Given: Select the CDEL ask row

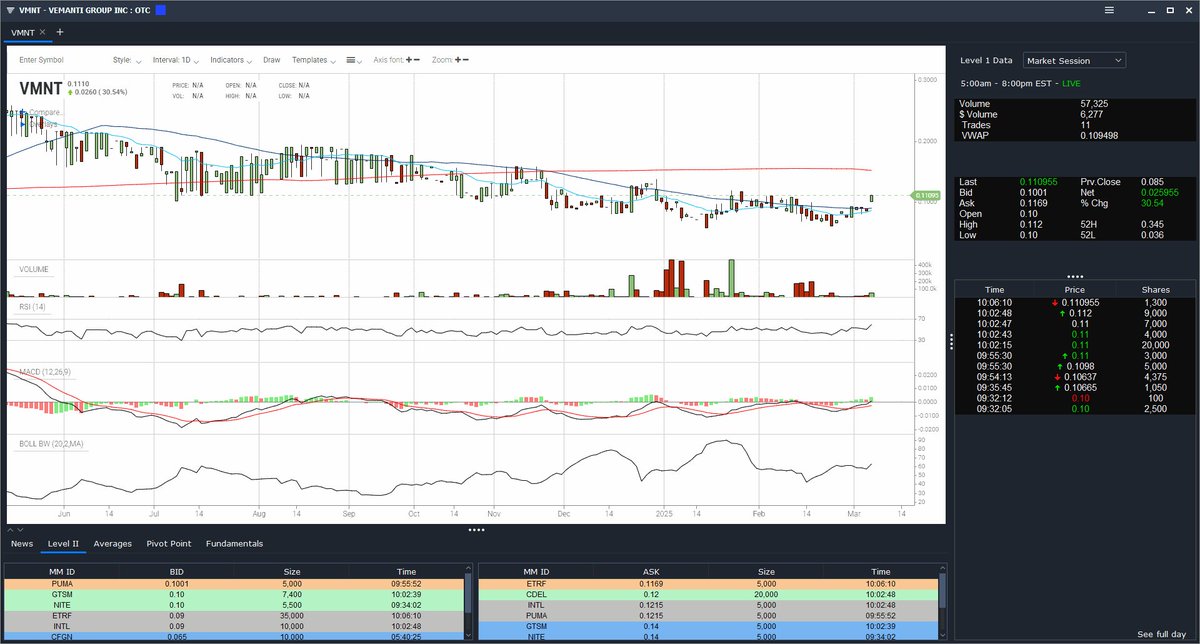Looking at the screenshot, I should pos(708,594).
